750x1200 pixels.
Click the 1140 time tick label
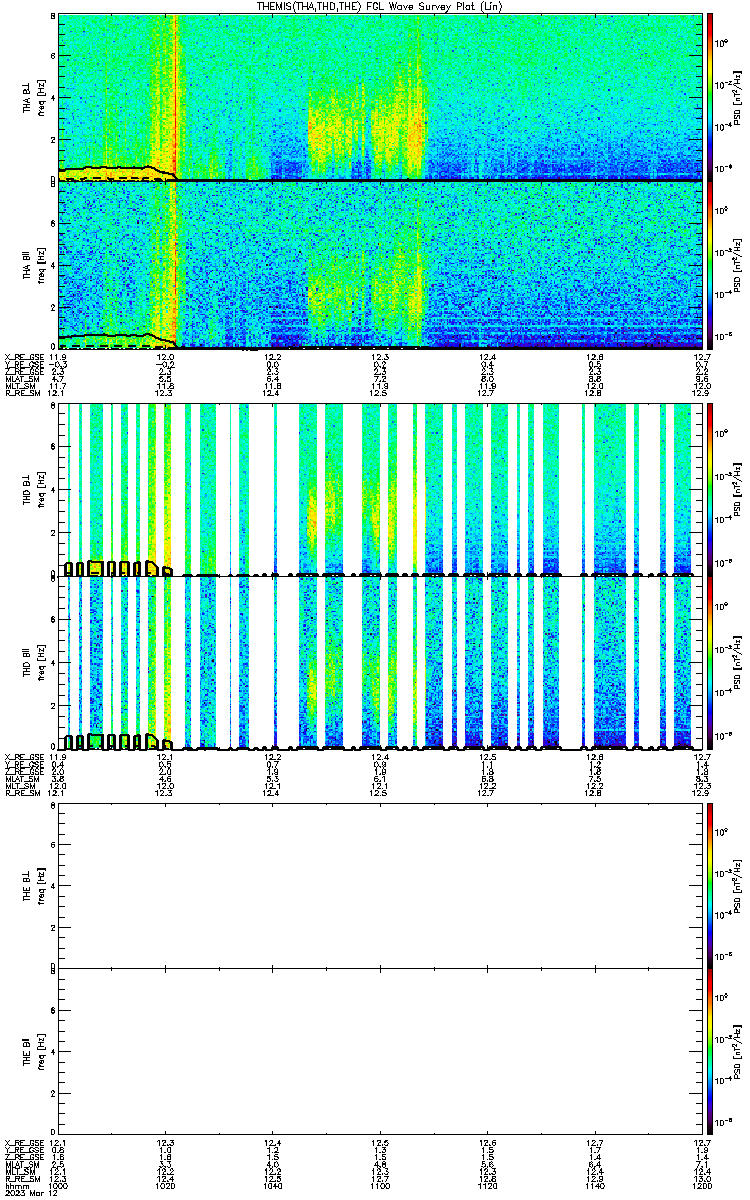pyautogui.click(x=594, y=1185)
